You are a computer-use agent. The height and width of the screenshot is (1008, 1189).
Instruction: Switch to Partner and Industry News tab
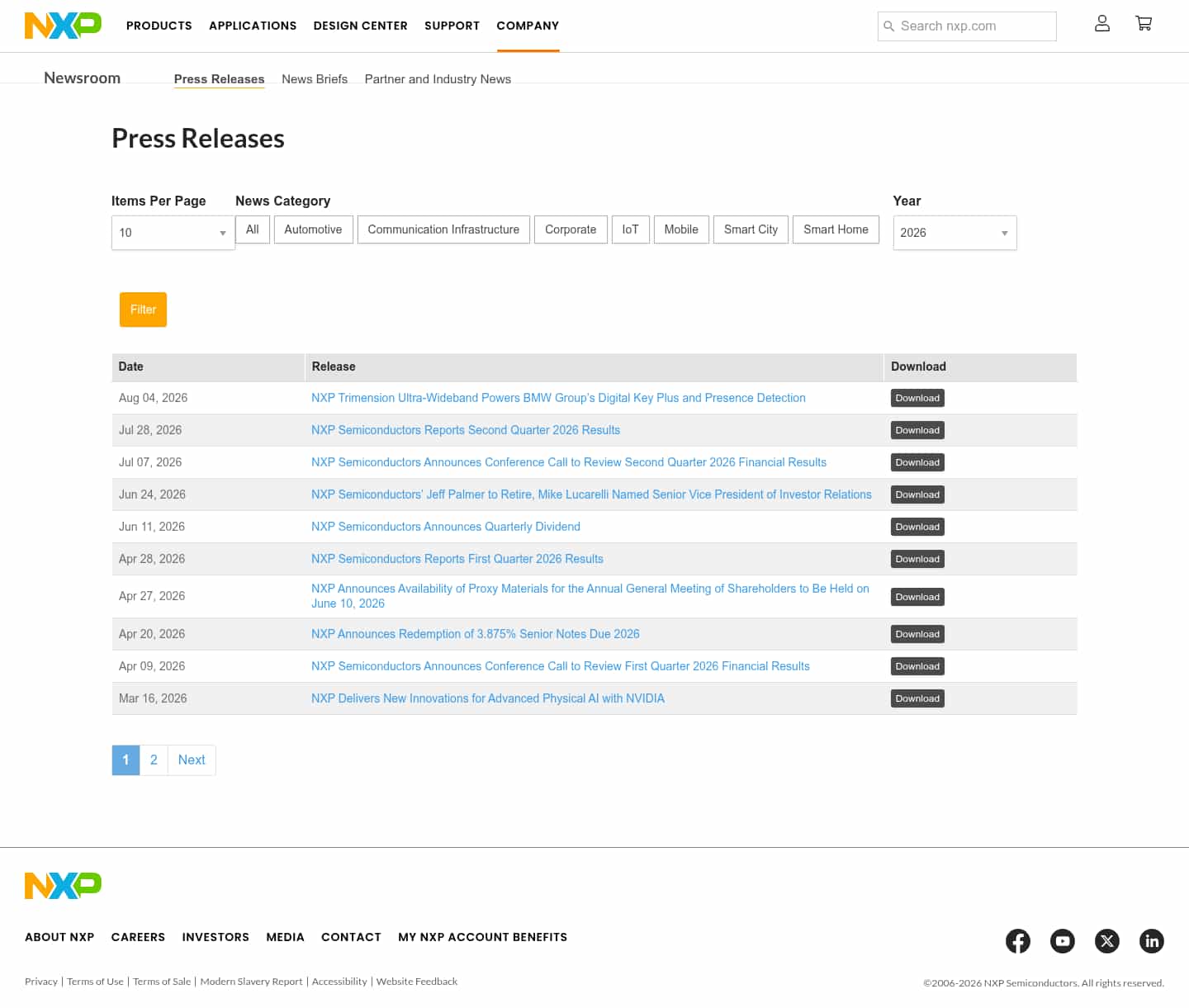point(438,79)
